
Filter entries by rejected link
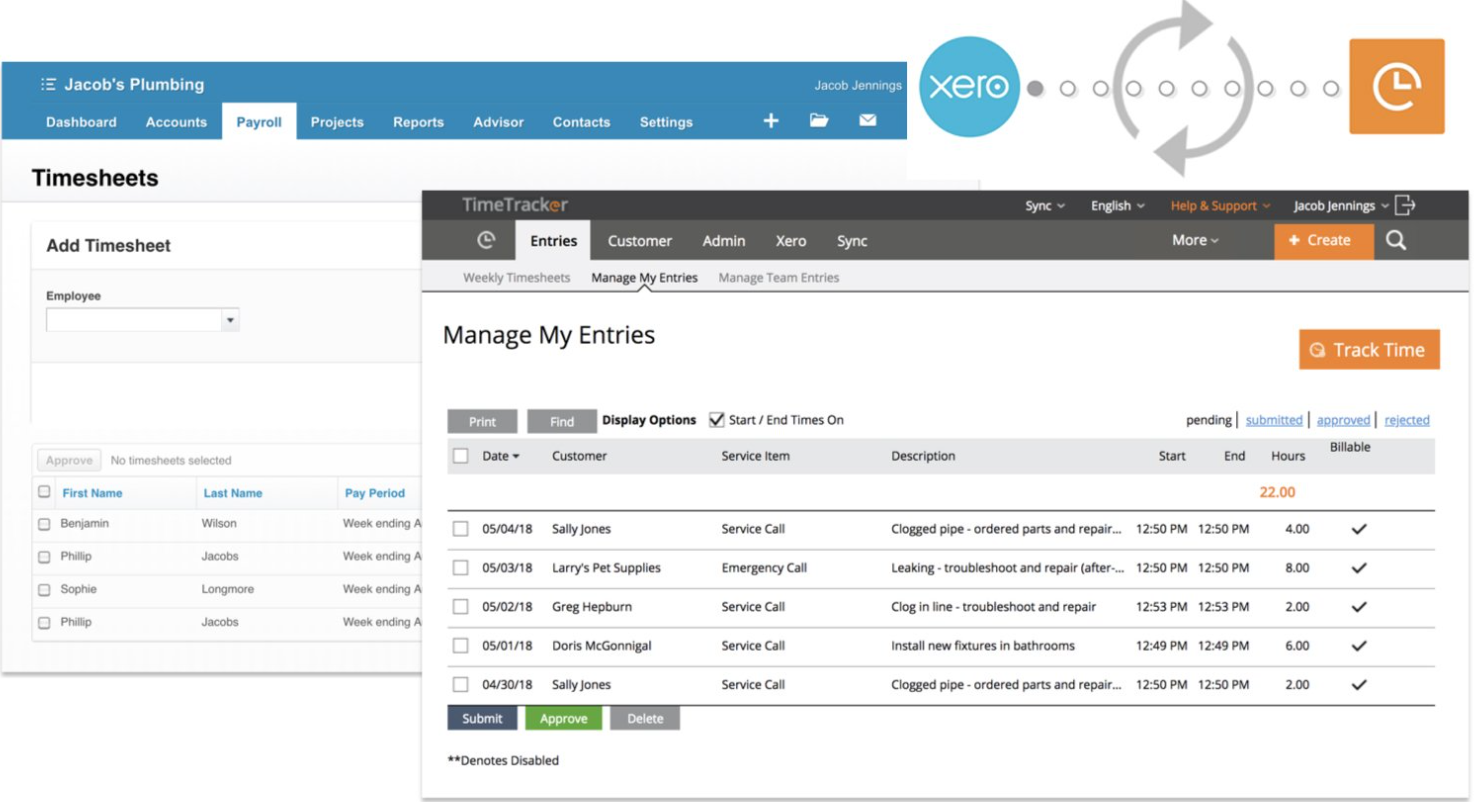pyautogui.click(x=1407, y=420)
